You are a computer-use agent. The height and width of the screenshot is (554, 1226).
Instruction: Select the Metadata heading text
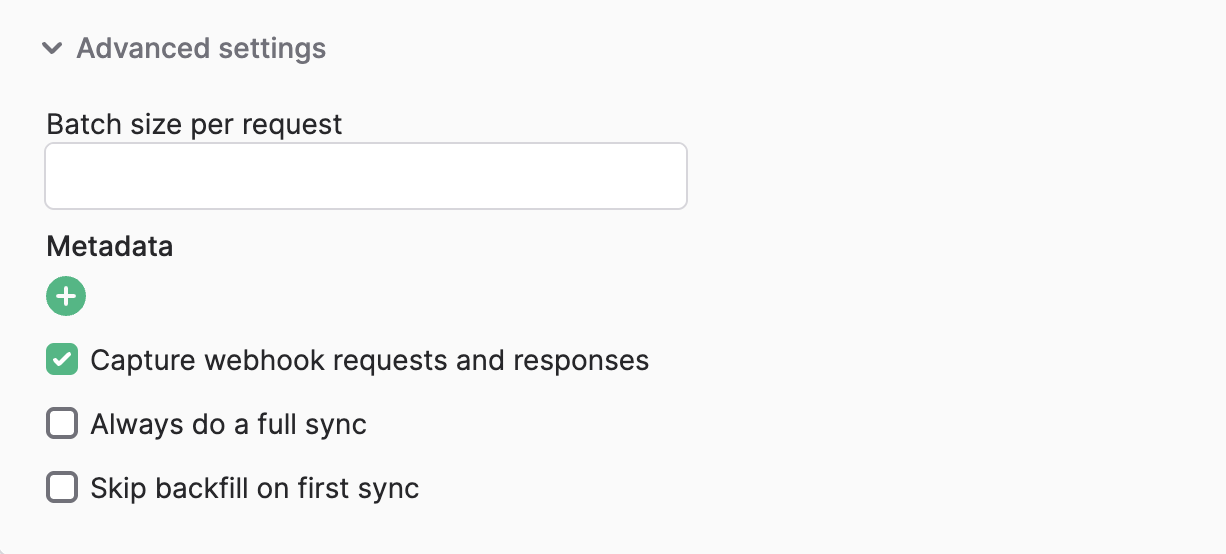point(110,246)
